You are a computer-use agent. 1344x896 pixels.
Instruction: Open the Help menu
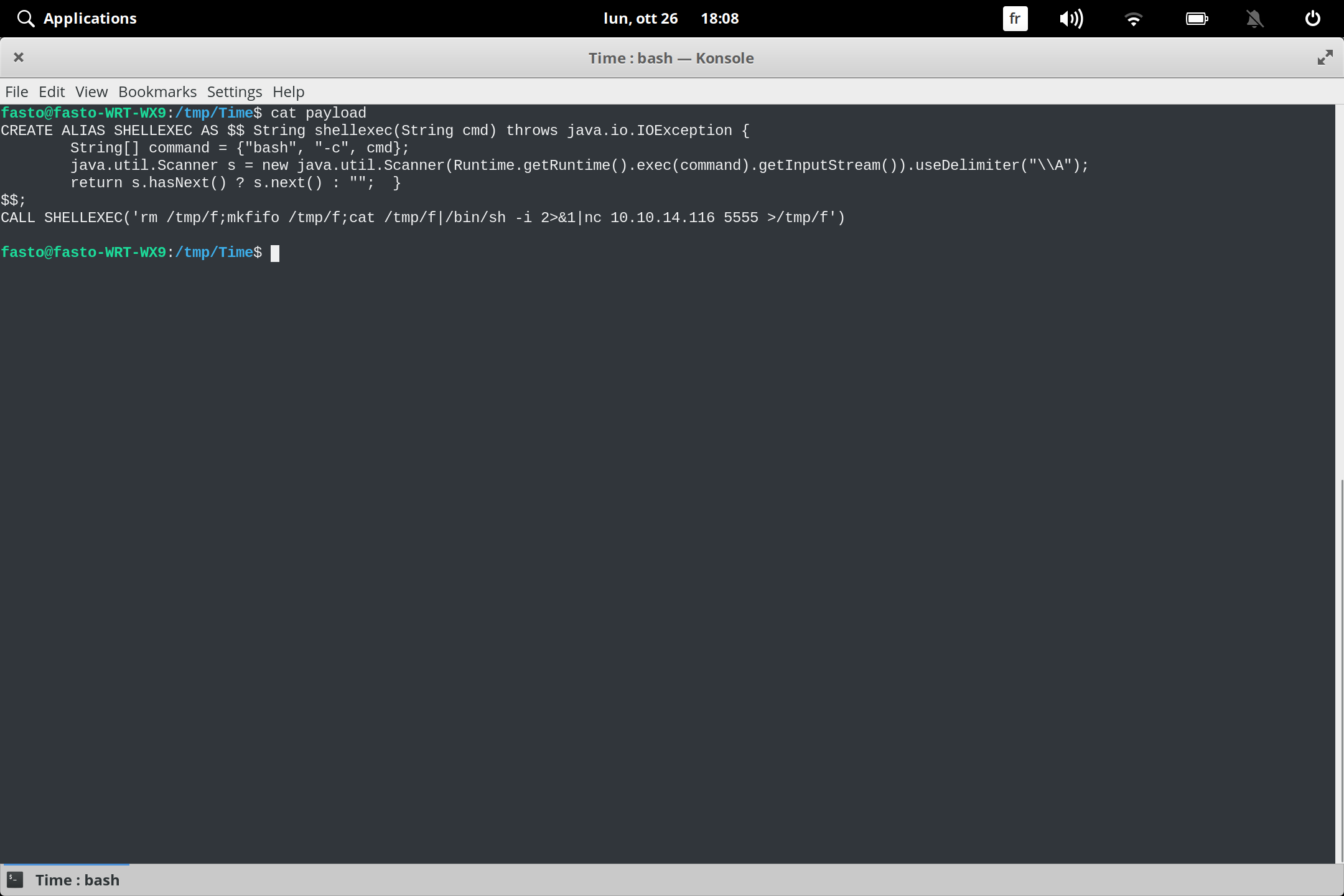pos(287,91)
